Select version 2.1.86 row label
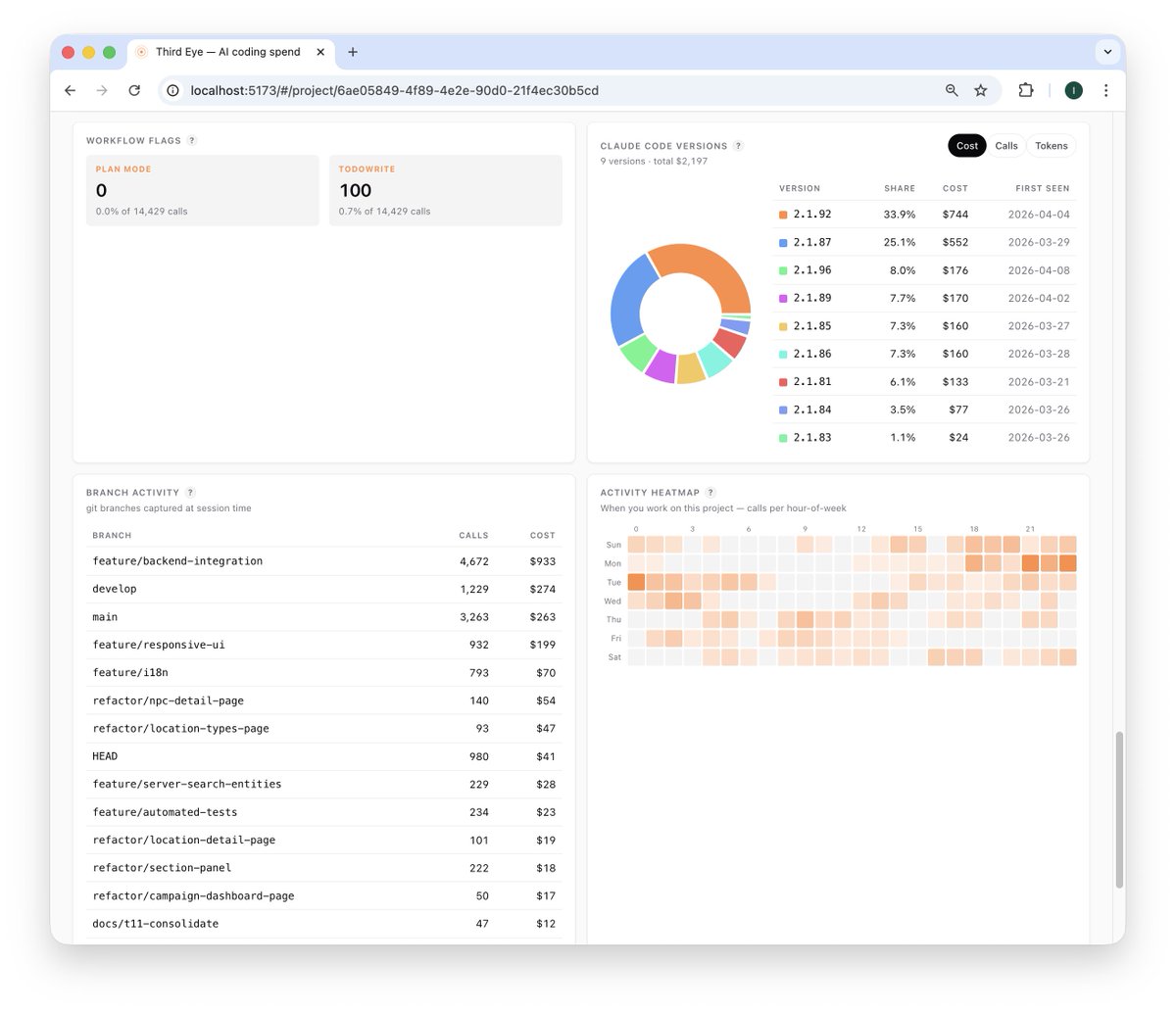Screen dimensions: 1176x1011 (812, 354)
